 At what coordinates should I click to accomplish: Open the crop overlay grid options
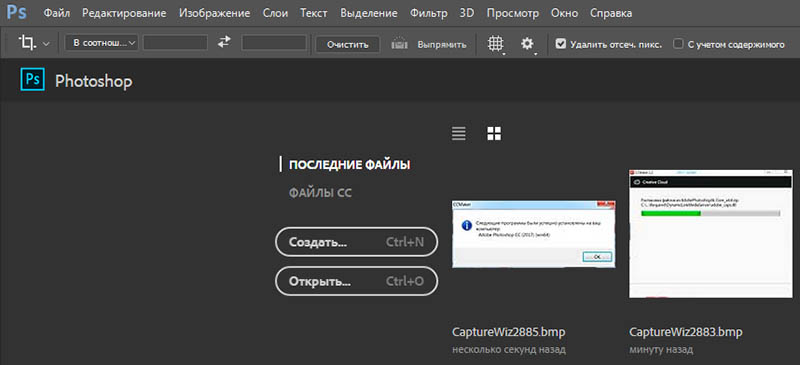click(x=495, y=44)
